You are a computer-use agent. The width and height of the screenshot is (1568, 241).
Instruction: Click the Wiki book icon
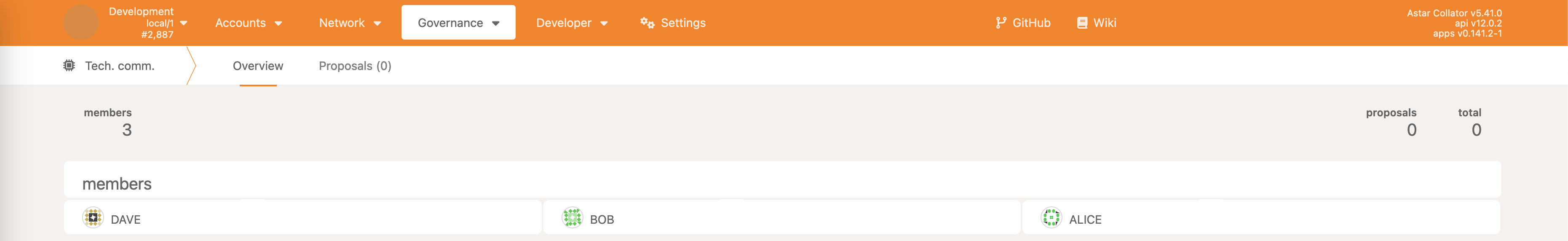point(1082,22)
